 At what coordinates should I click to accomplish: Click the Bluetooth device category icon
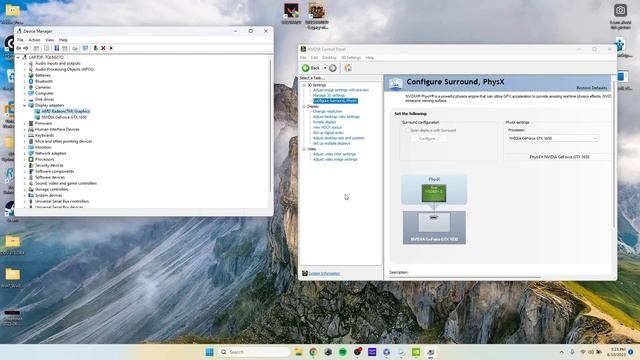tap(31, 81)
